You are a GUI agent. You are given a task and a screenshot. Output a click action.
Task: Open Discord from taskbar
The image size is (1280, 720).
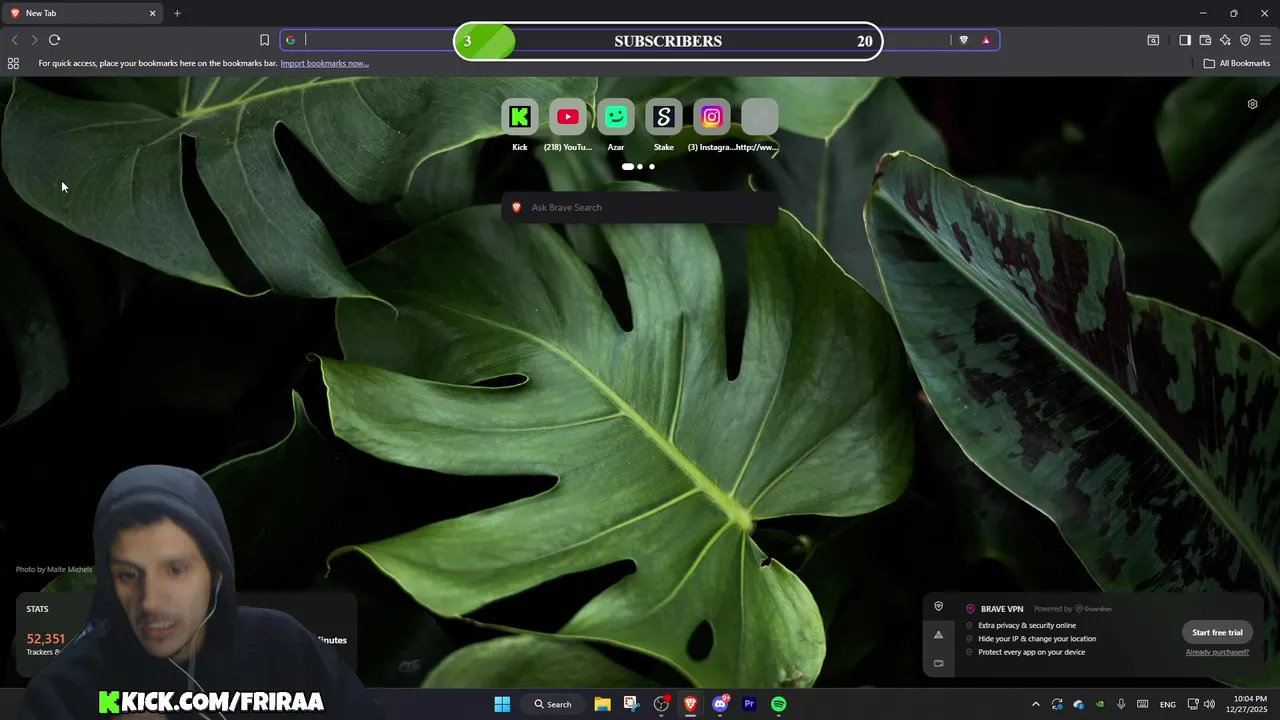[x=720, y=704]
